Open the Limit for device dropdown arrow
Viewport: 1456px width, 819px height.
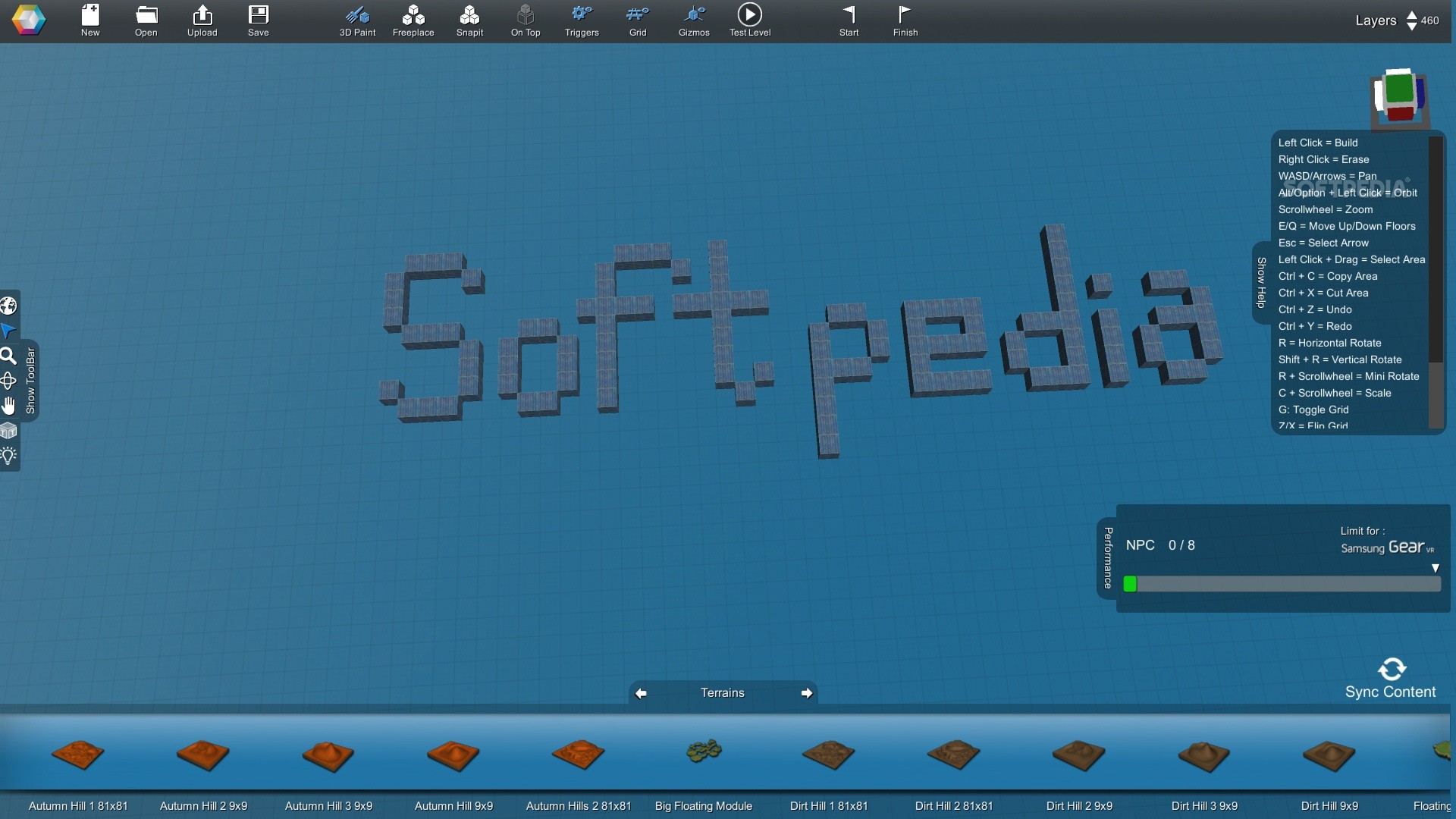1435,568
